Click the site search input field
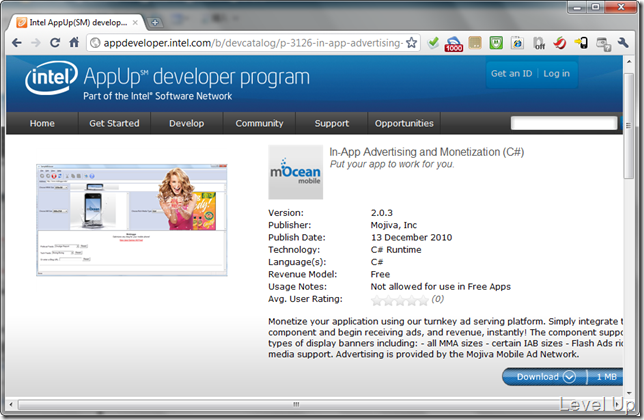The height and width of the screenshot is (420, 644). click(x=564, y=123)
